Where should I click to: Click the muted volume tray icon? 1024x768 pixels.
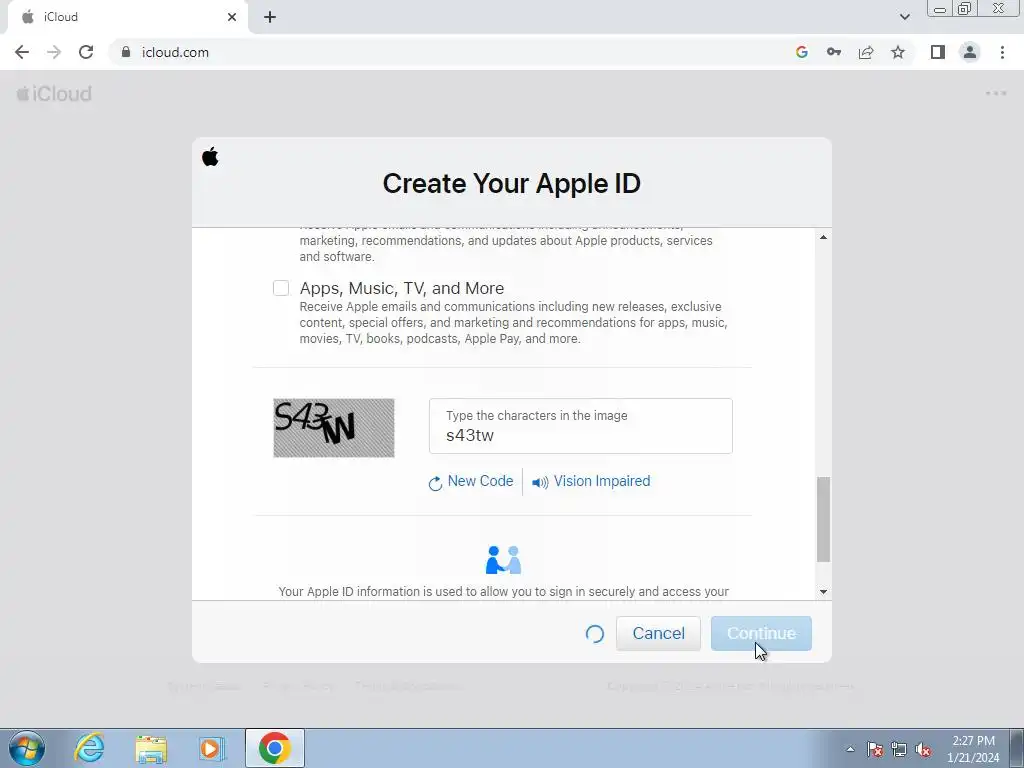pyautogui.click(x=923, y=749)
